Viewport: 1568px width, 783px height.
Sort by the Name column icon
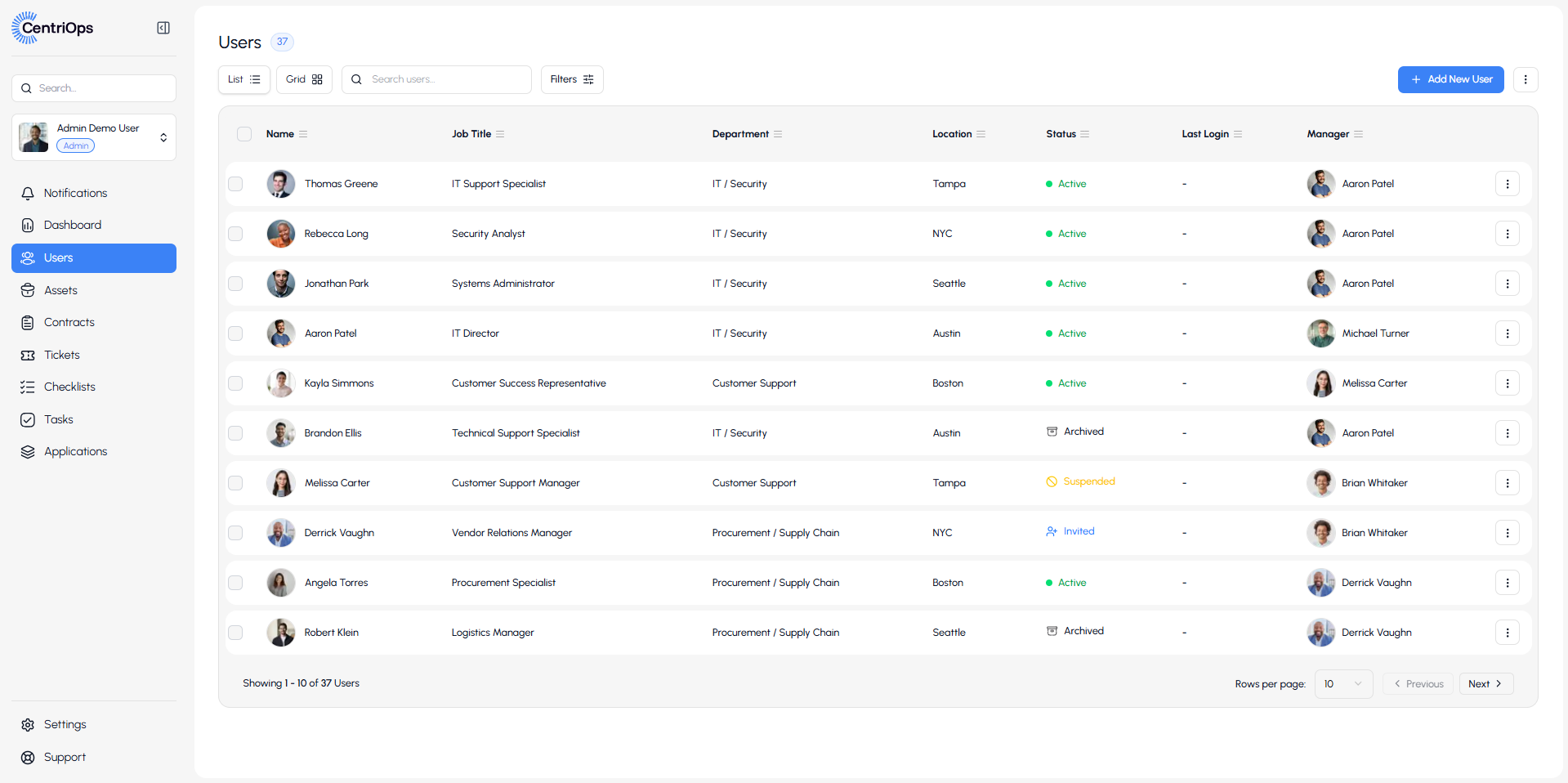303,134
